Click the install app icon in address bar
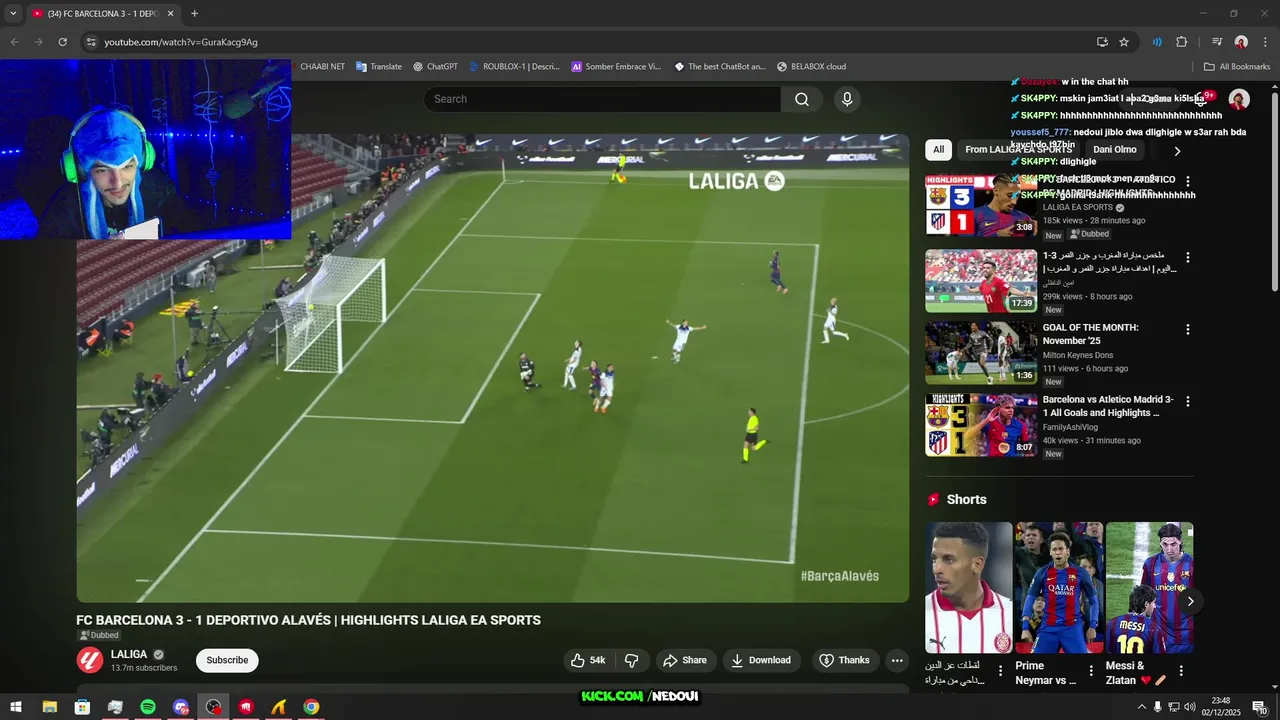This screenshot has height=720, width=1280. pos(1102,42)
